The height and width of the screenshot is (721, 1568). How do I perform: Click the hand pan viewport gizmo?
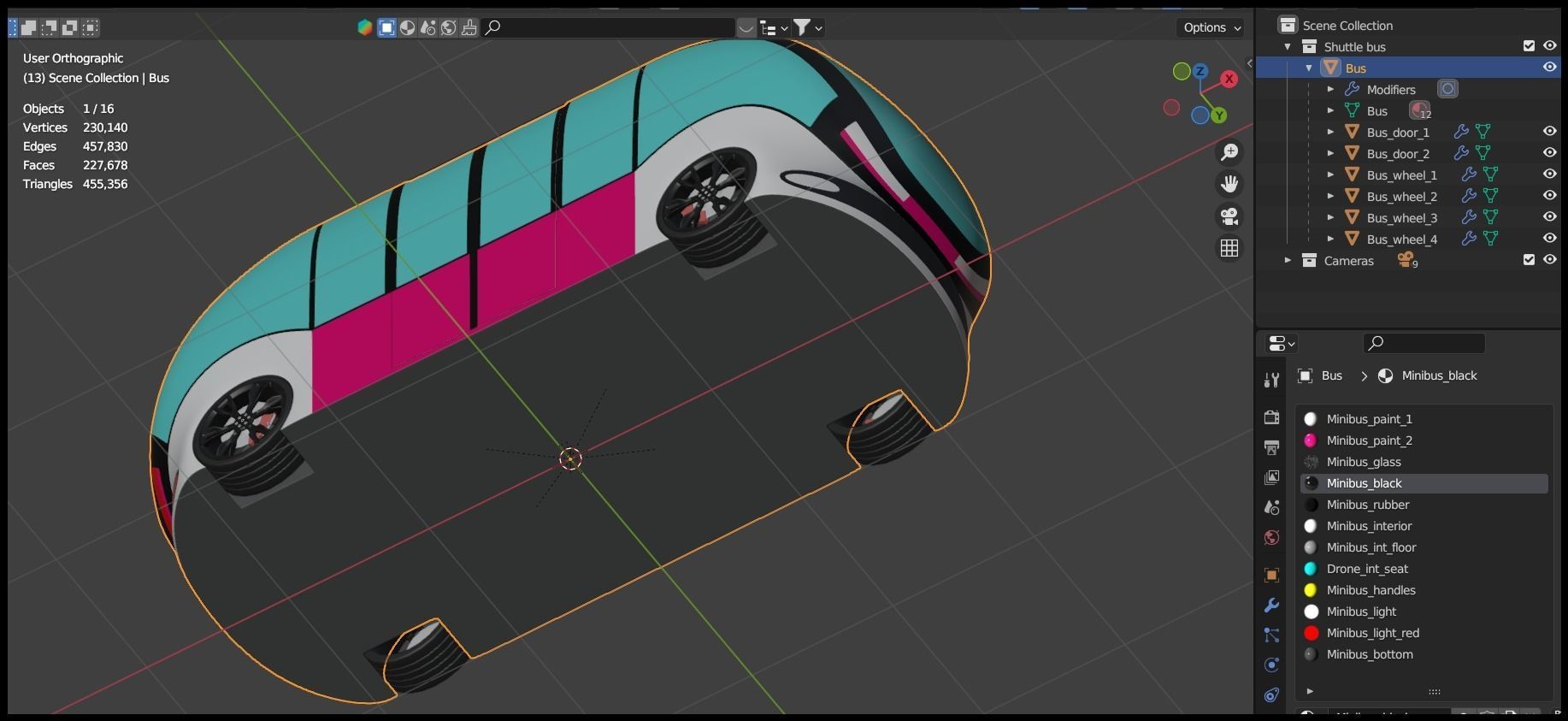(x=1229, y=184)
